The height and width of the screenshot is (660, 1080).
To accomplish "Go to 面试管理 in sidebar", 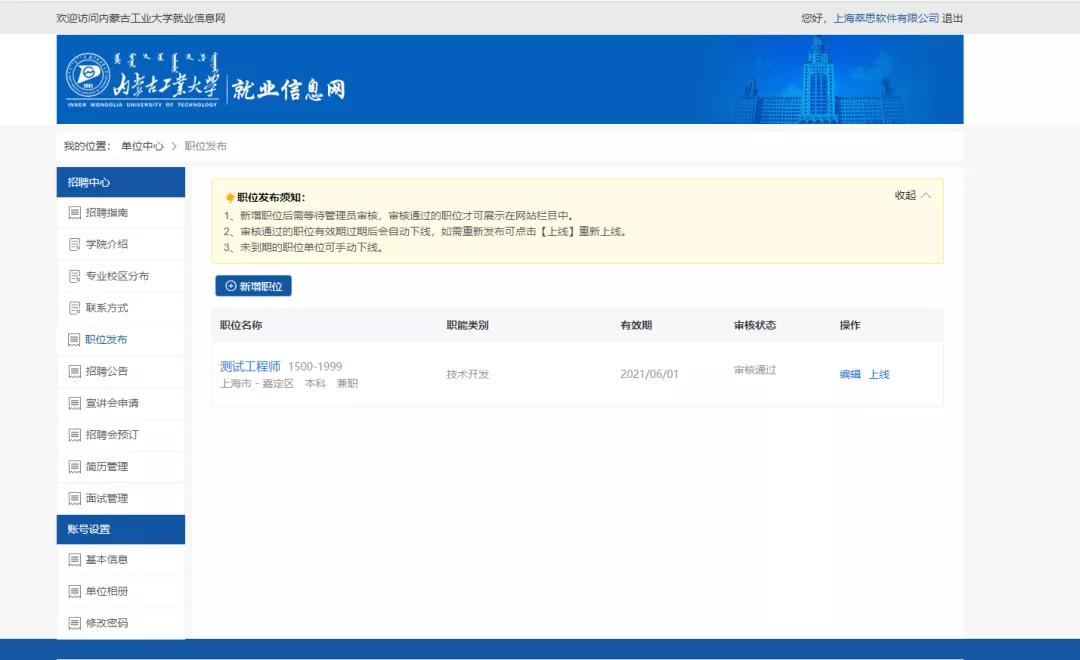I will pyautogui.click(x=106, y=498).
